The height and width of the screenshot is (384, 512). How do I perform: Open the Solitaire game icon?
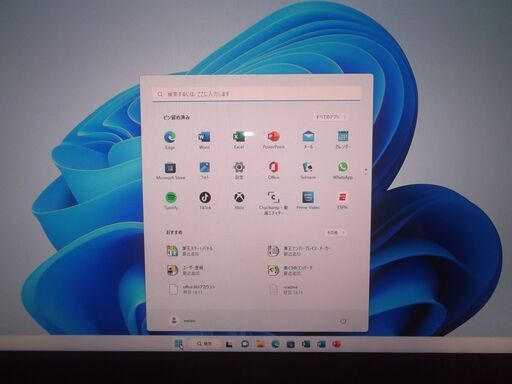[x=308, y=167]
